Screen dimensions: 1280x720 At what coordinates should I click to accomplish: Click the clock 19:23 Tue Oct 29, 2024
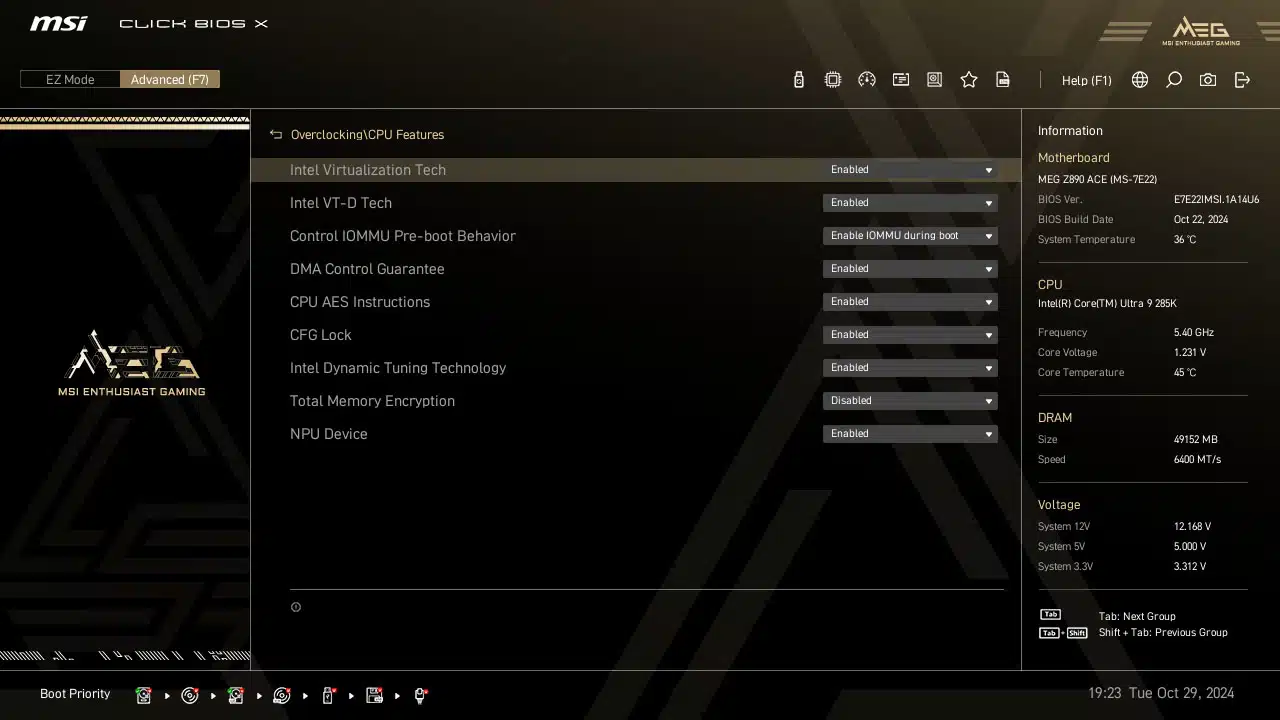coord(1161,693)
